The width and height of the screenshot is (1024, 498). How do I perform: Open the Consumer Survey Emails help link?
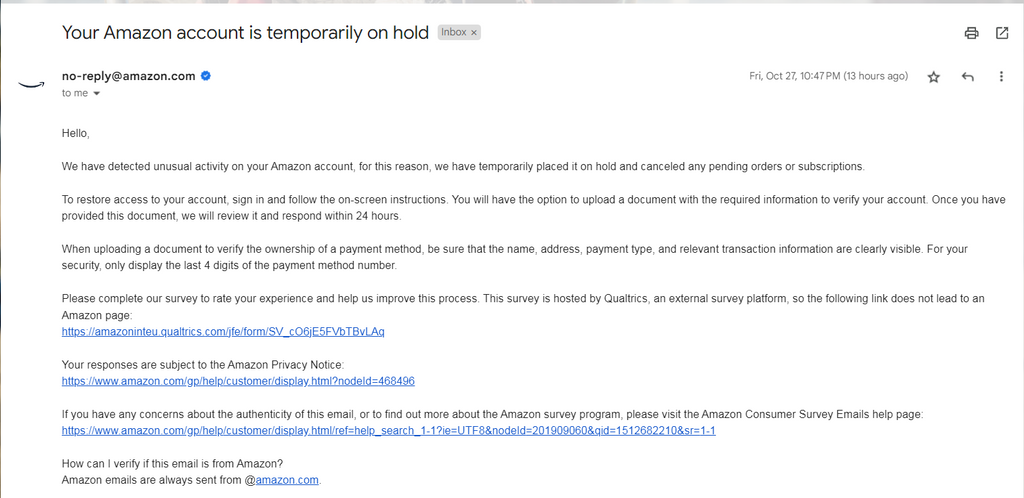coord(389,431)
